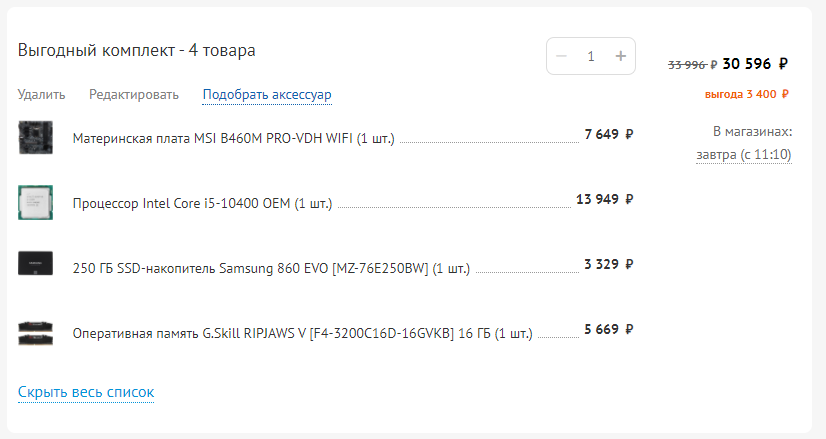Click the Samsung 860 EVO SSD thumbnail
Screen dimensions: 826x439
(x=35, y=264)
